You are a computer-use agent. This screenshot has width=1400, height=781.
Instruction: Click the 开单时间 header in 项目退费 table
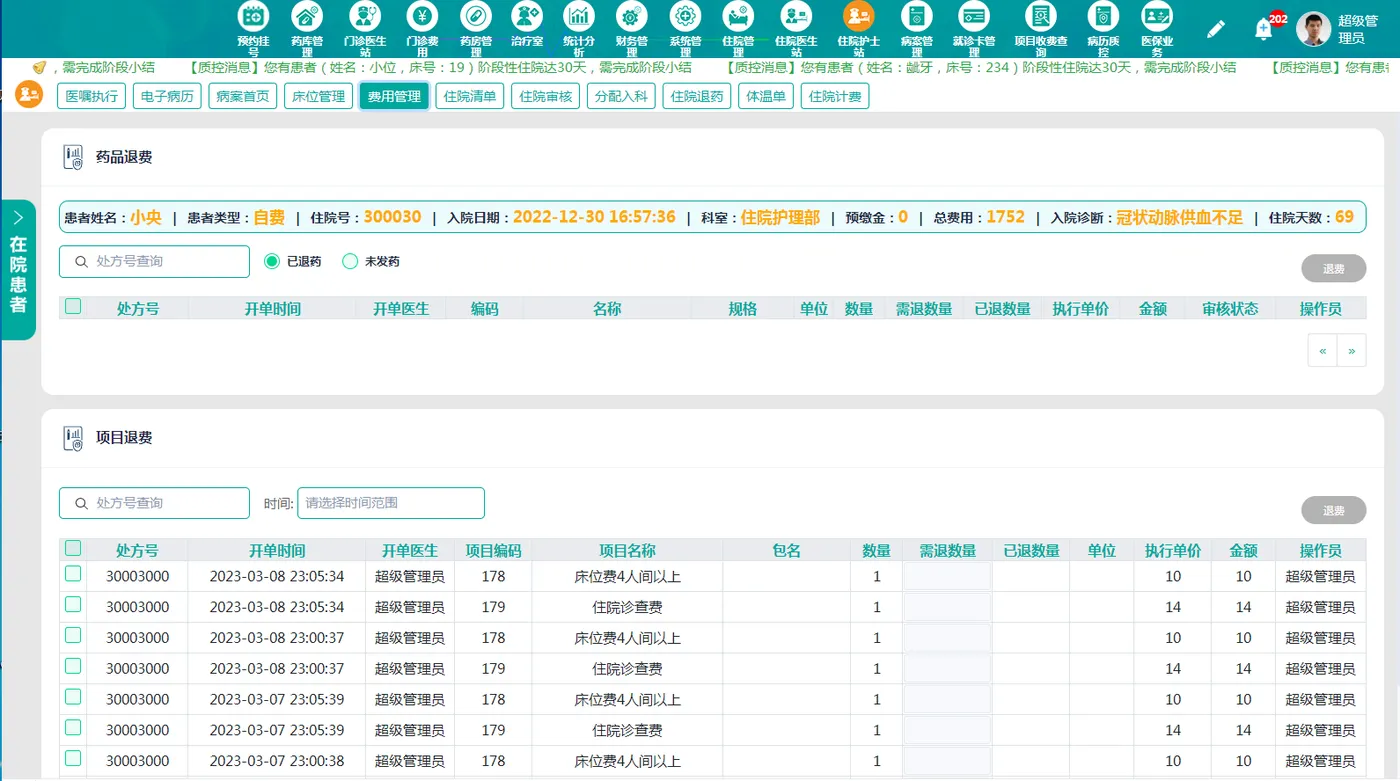[x=277, y=550]
